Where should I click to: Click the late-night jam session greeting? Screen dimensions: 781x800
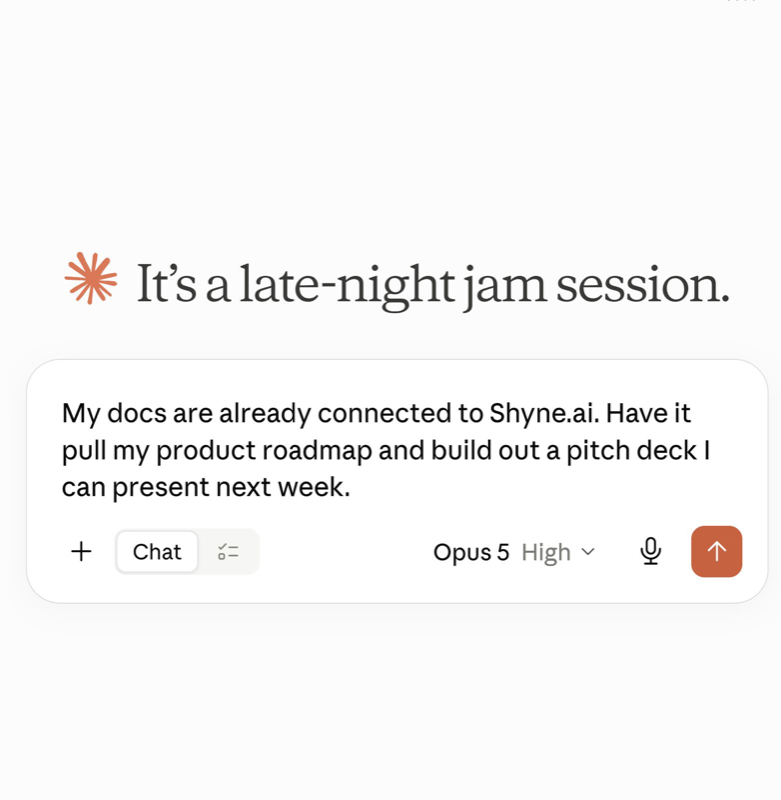tap(433, 286)
